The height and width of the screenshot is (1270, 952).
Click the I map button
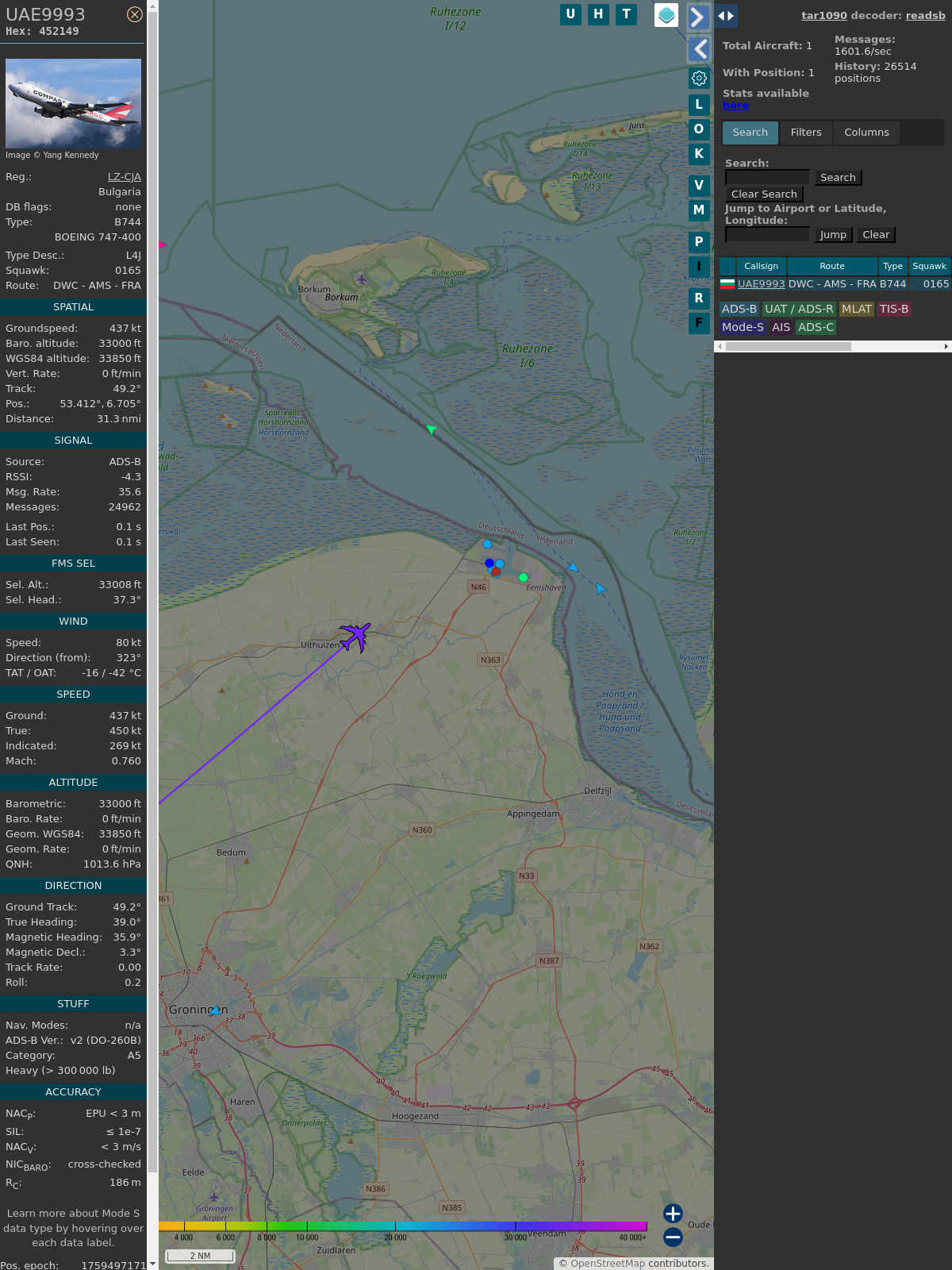[699, 267]
